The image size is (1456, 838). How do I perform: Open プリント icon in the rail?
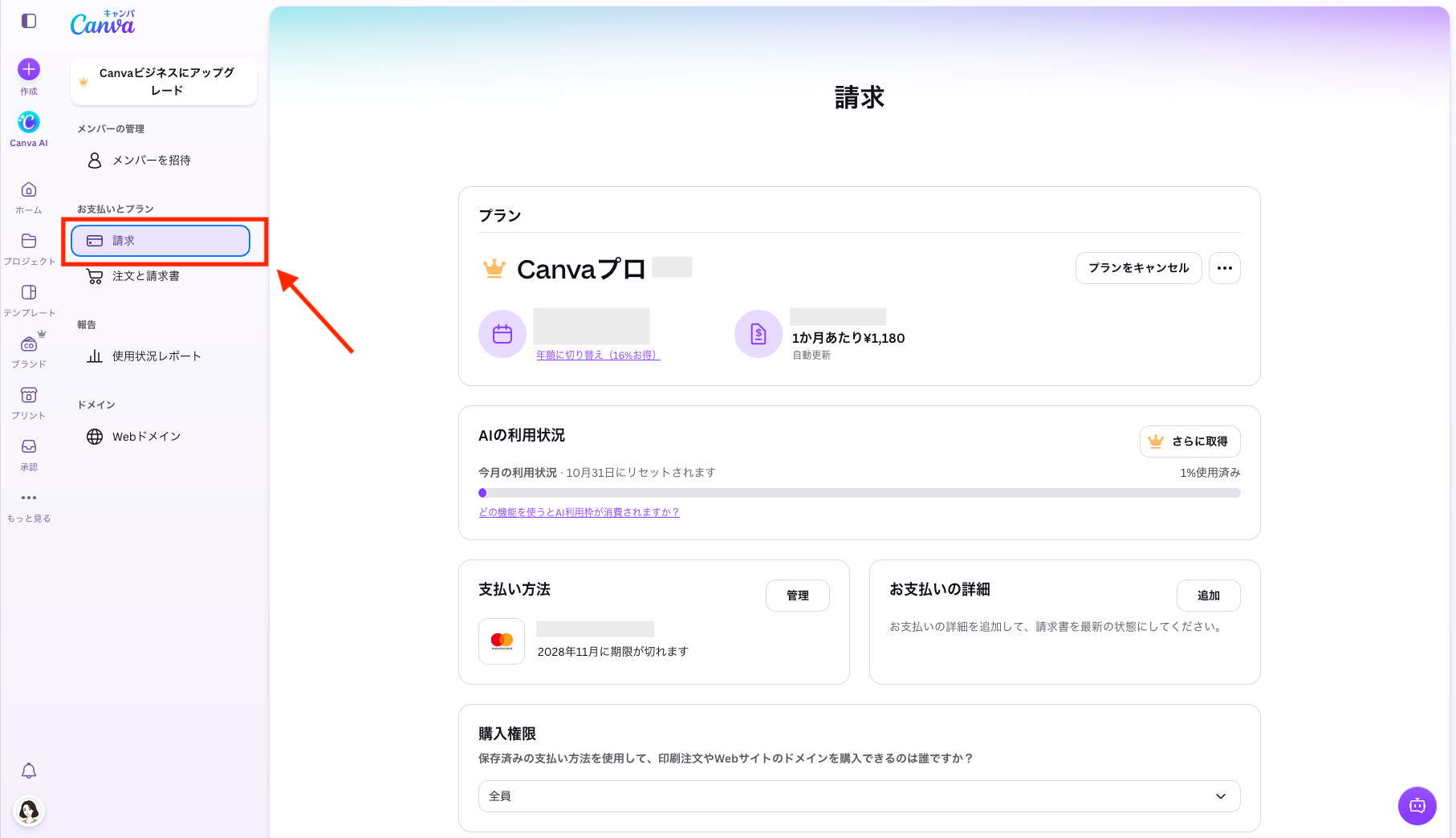pos(29,395)
